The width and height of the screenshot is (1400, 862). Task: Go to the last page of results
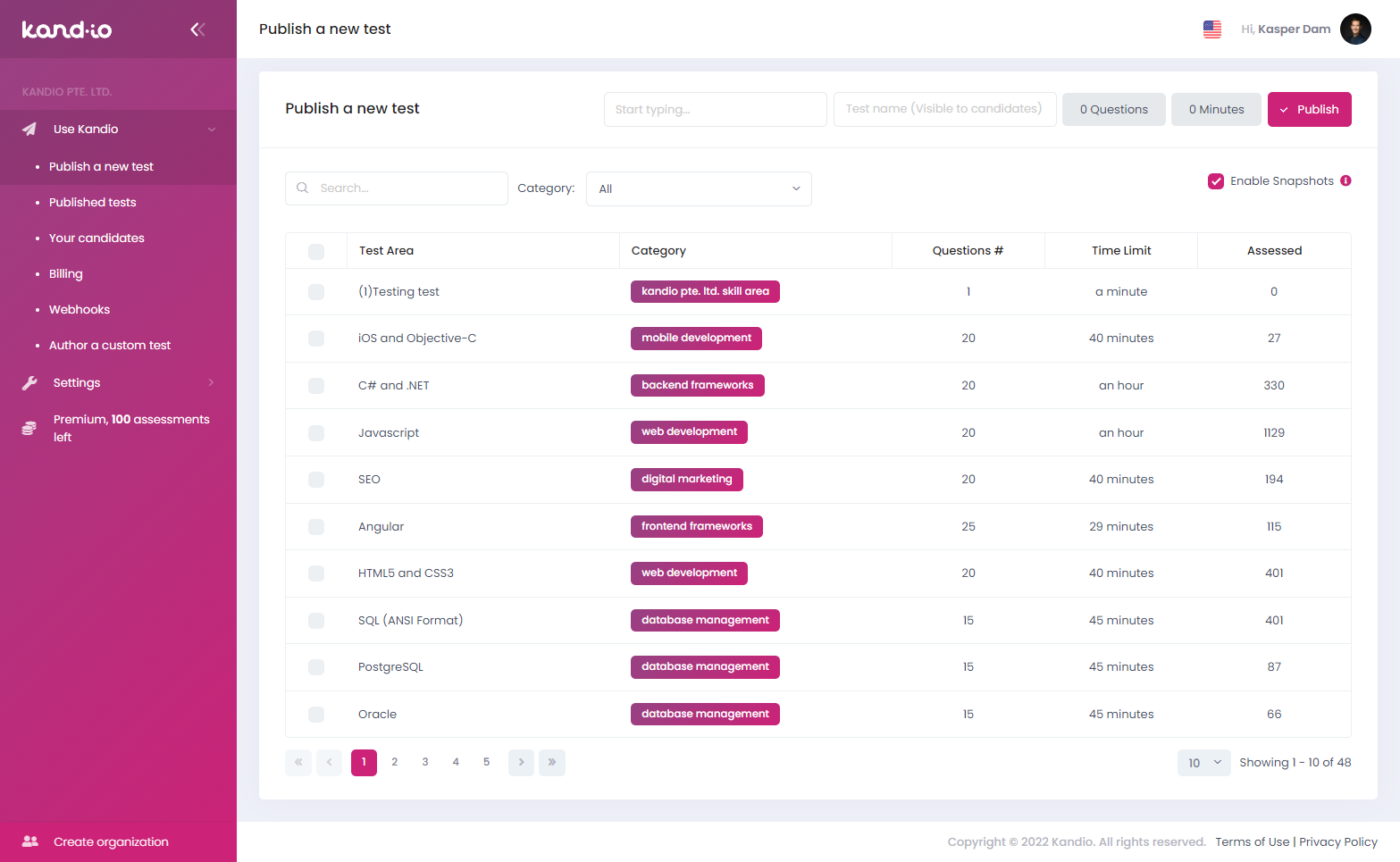(552, 762)
